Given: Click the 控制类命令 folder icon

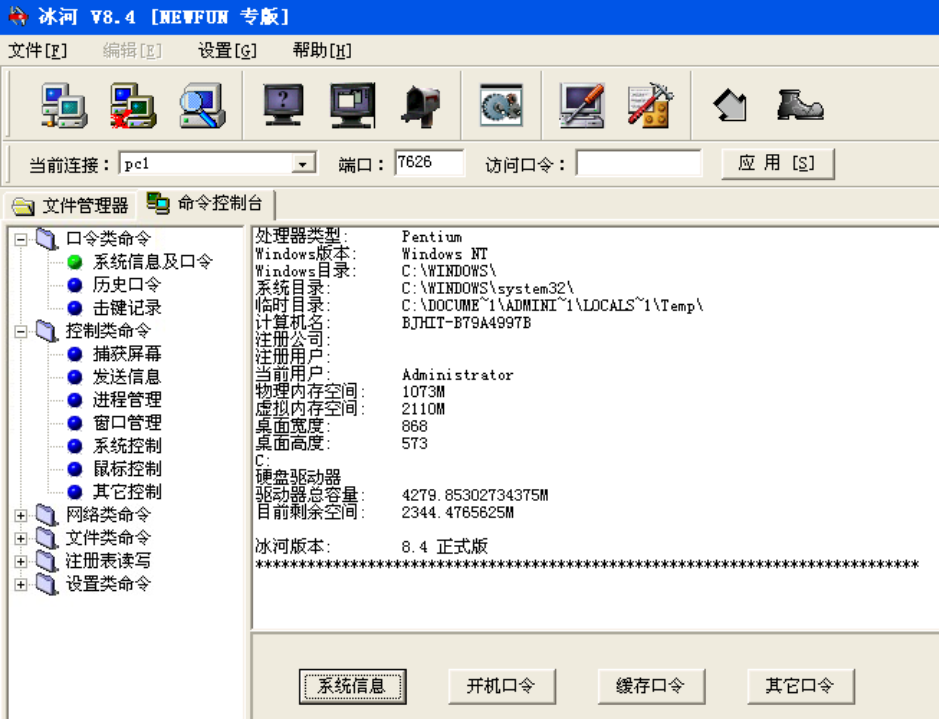Looking at the screenshot, I should [47, 330].
